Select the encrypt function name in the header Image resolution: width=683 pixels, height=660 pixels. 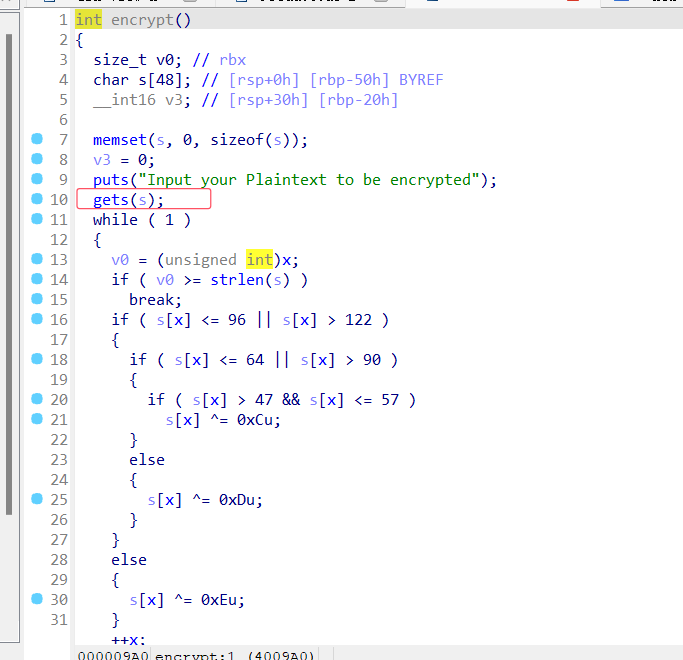138,20
